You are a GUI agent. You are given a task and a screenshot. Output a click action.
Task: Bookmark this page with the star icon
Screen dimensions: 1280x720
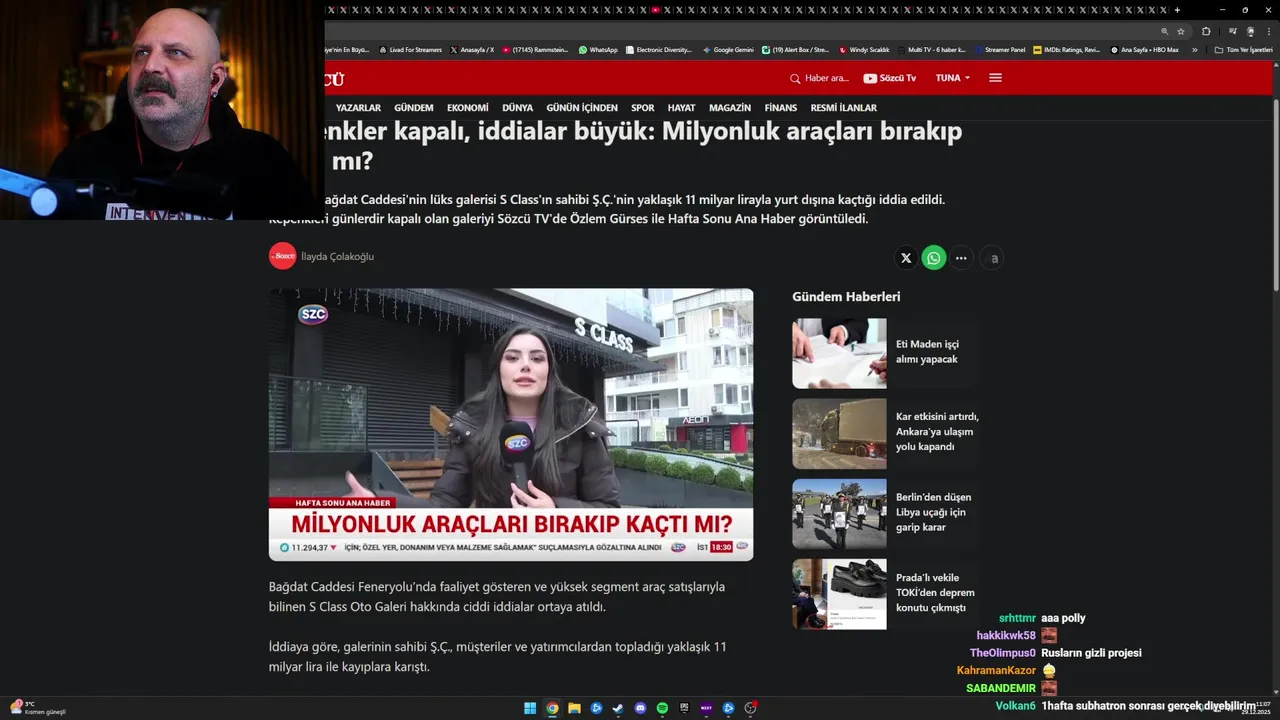(1181, 31)
